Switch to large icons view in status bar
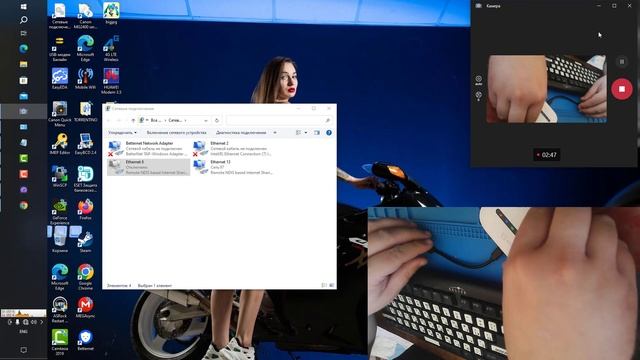This screenshot has height=360, width=640. coord(331,285)
